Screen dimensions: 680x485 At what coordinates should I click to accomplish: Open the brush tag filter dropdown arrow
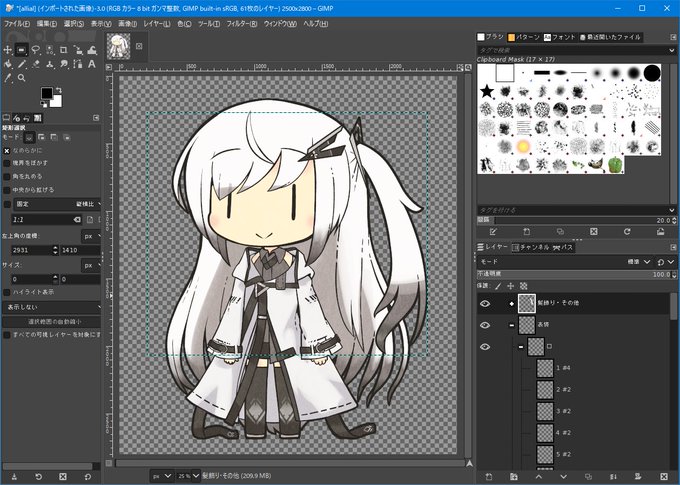672,50
